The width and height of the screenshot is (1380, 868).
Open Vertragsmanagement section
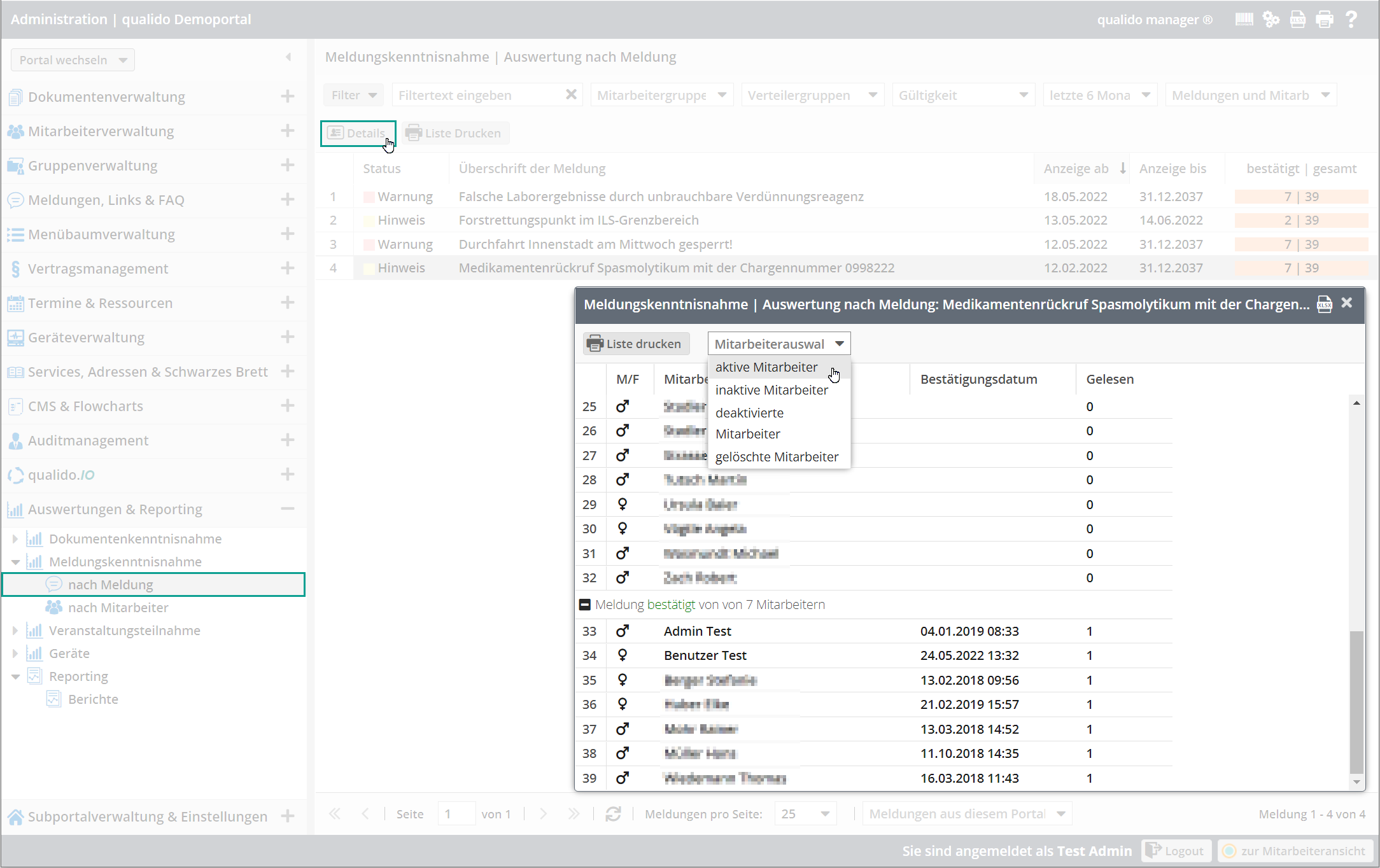click(x=153, y=269)
